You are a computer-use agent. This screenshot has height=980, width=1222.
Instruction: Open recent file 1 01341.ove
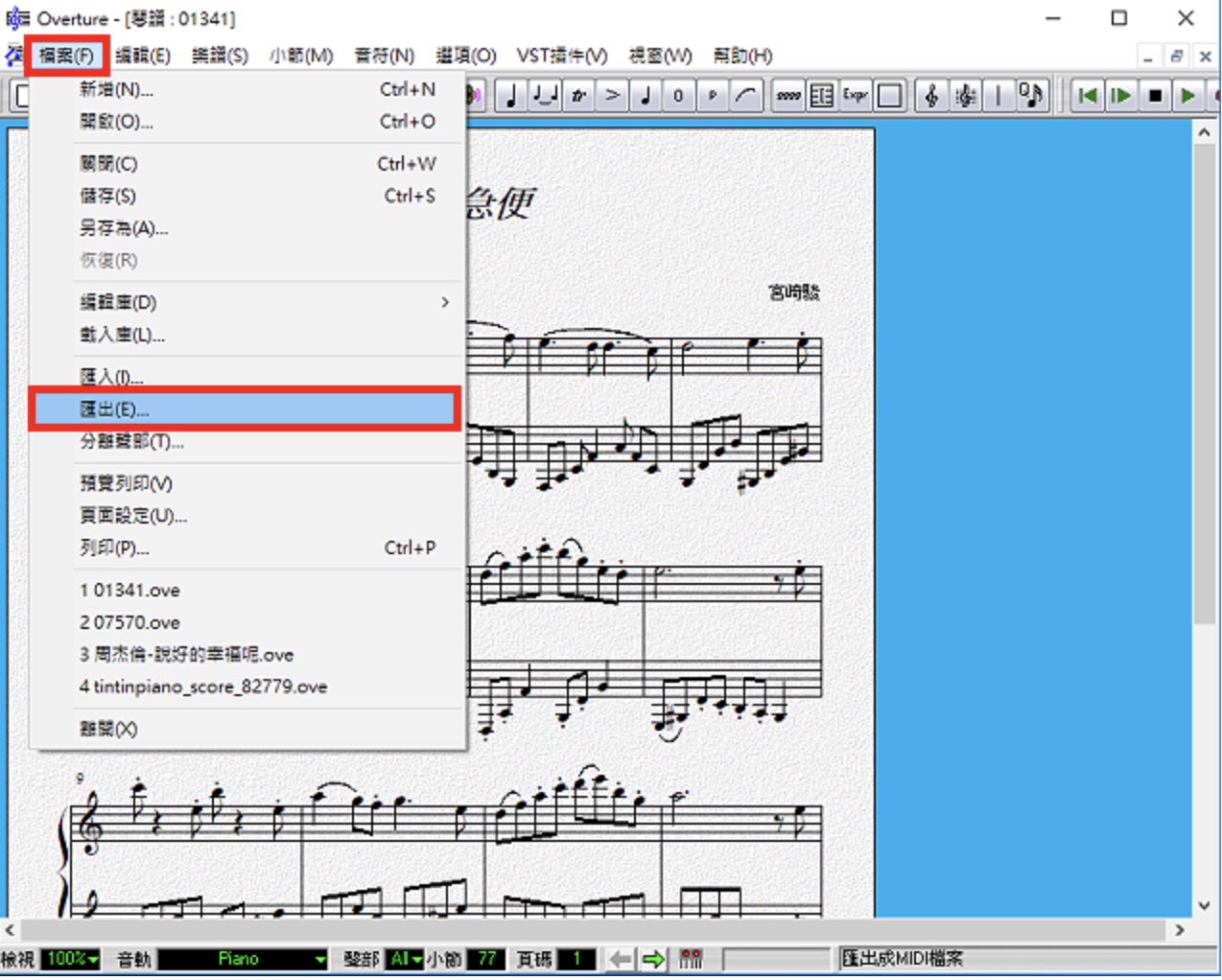(247, 590)
